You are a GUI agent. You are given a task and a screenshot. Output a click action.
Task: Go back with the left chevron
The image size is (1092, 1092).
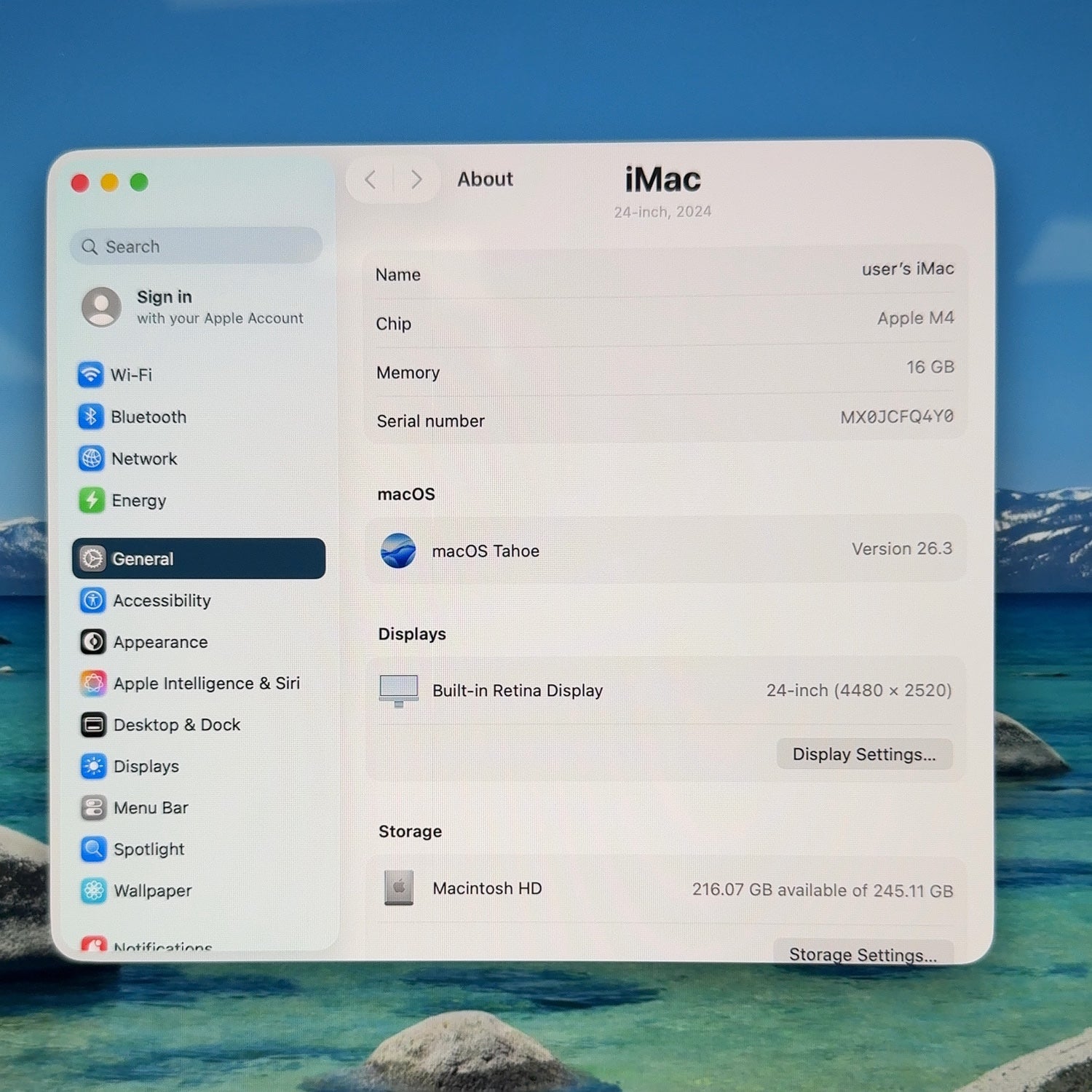point(371,180)
